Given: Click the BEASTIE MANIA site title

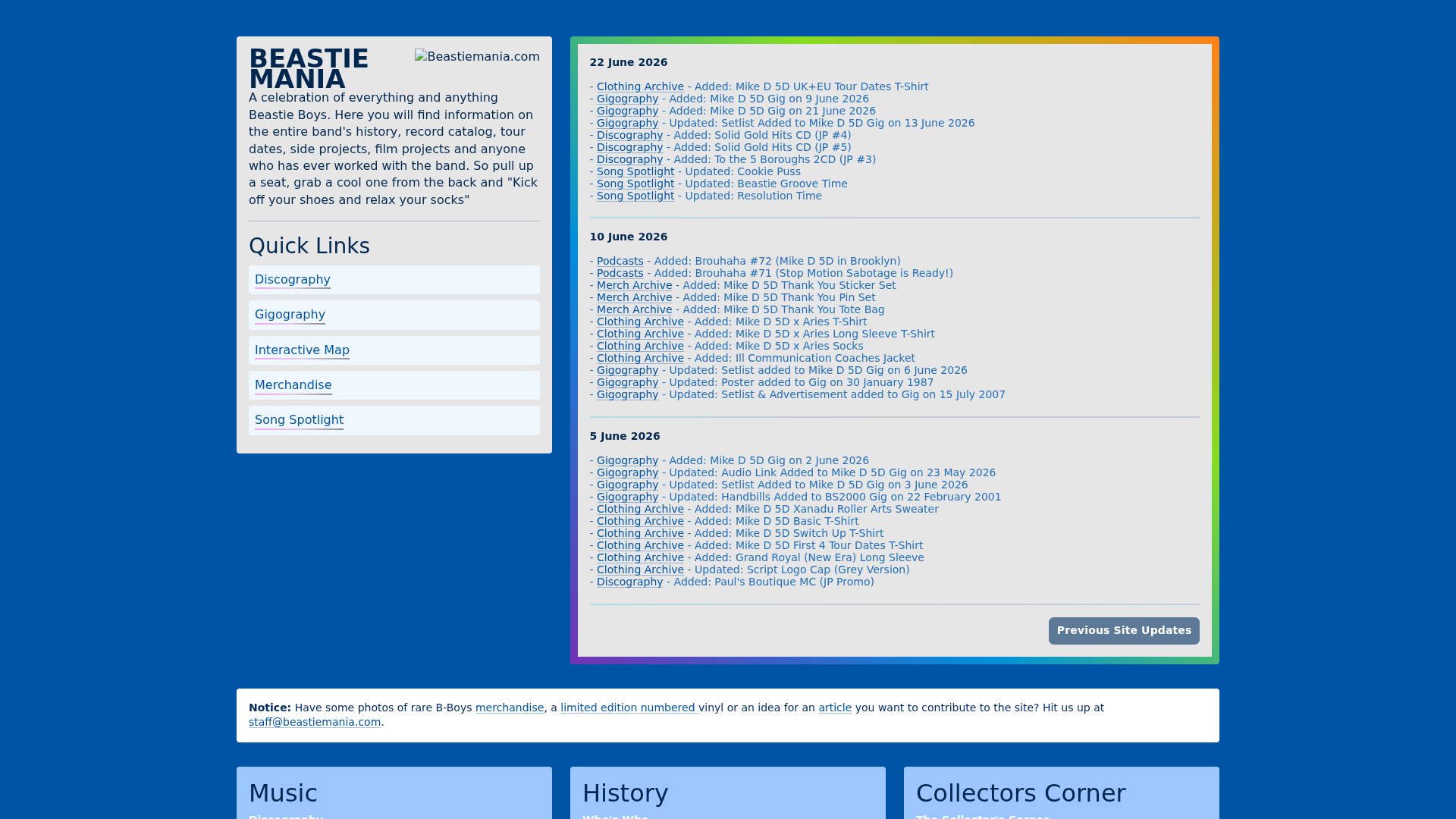Looking at the screenshot, I should click(309, 69).
